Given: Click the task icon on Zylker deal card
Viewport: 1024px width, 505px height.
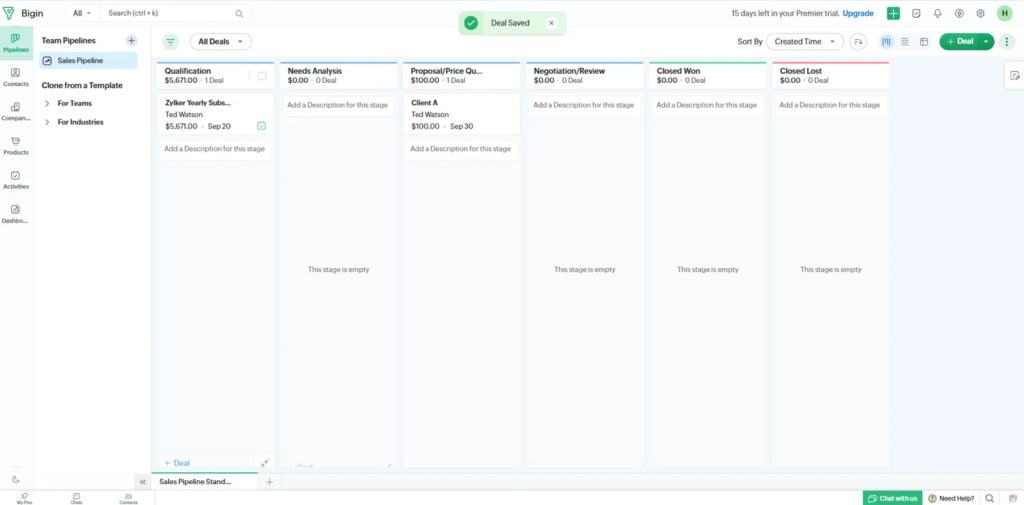Looking at the screenshot, I should [x=261, y=125].
